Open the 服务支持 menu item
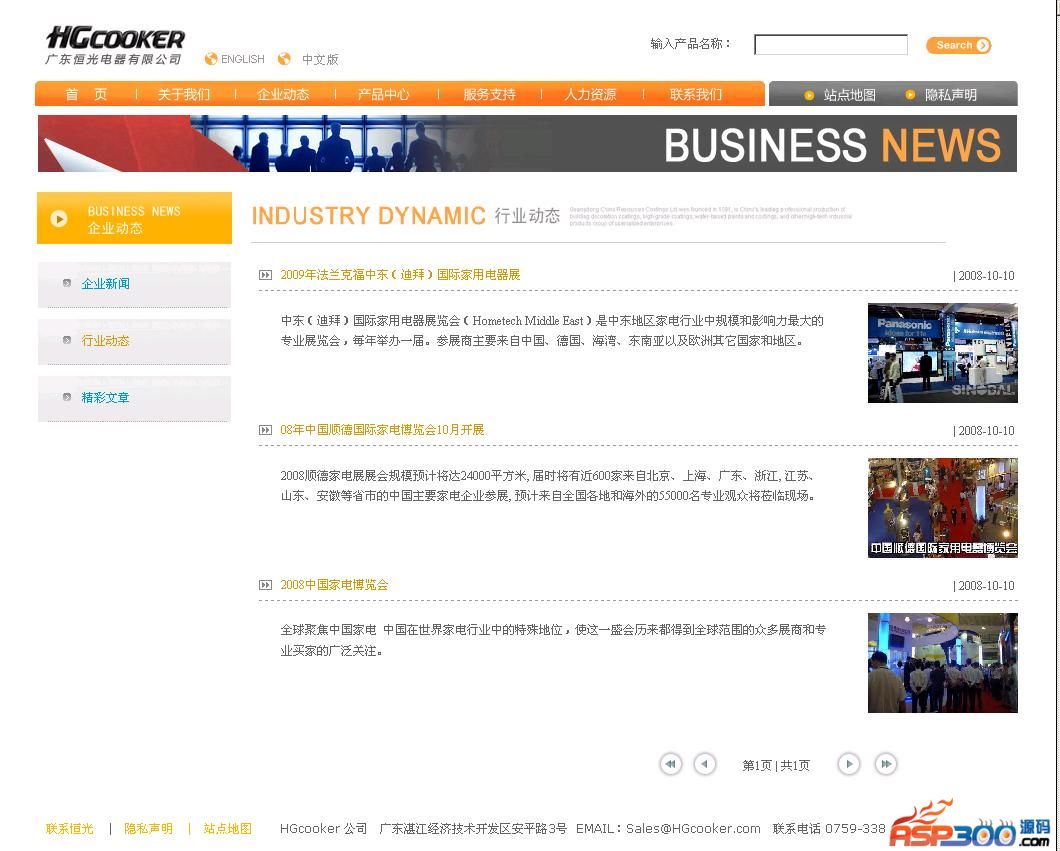This screenshot has height=851, width=1060. (489, 95)
